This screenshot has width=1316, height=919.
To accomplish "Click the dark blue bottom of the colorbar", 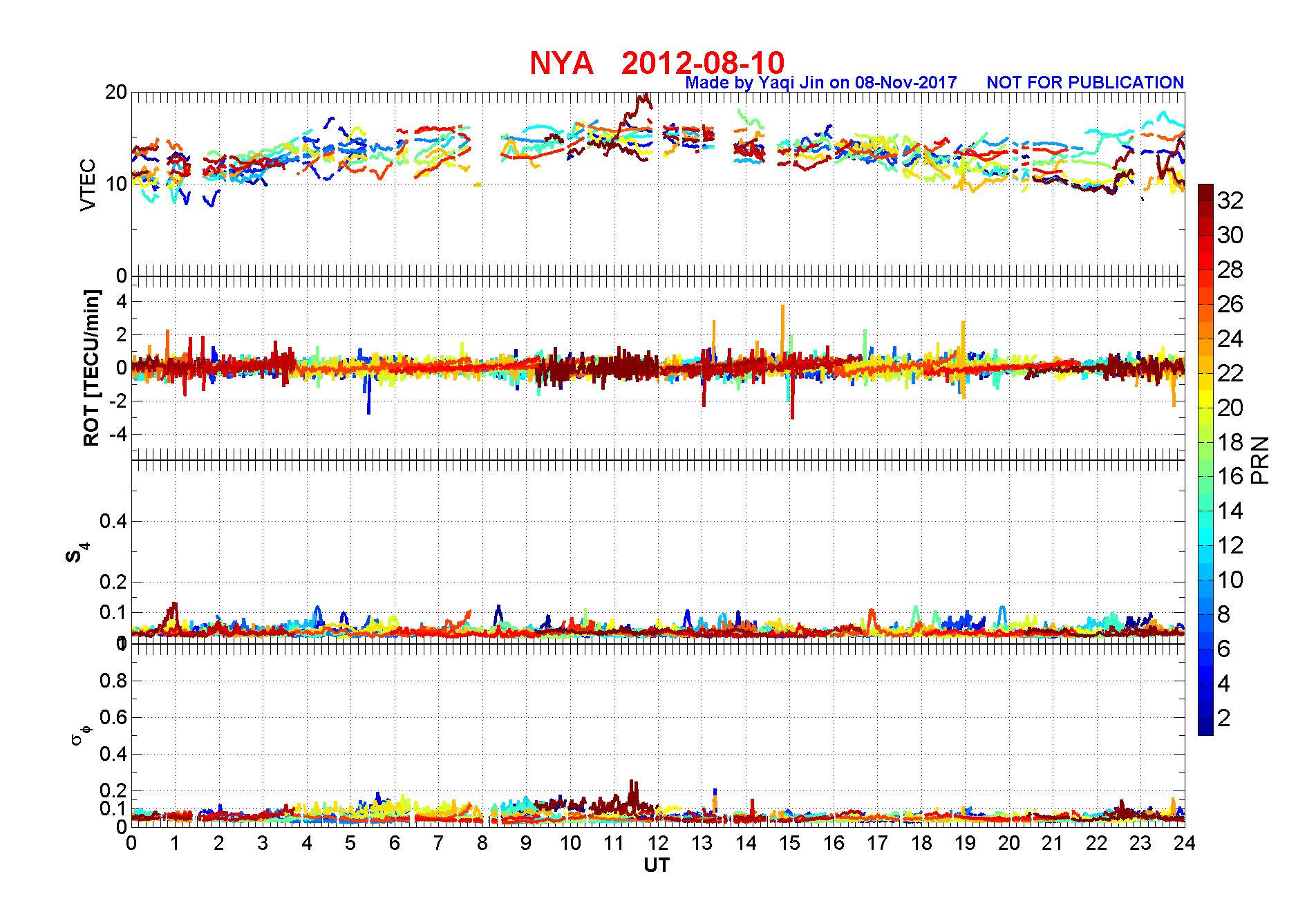I will (1205, 726).
